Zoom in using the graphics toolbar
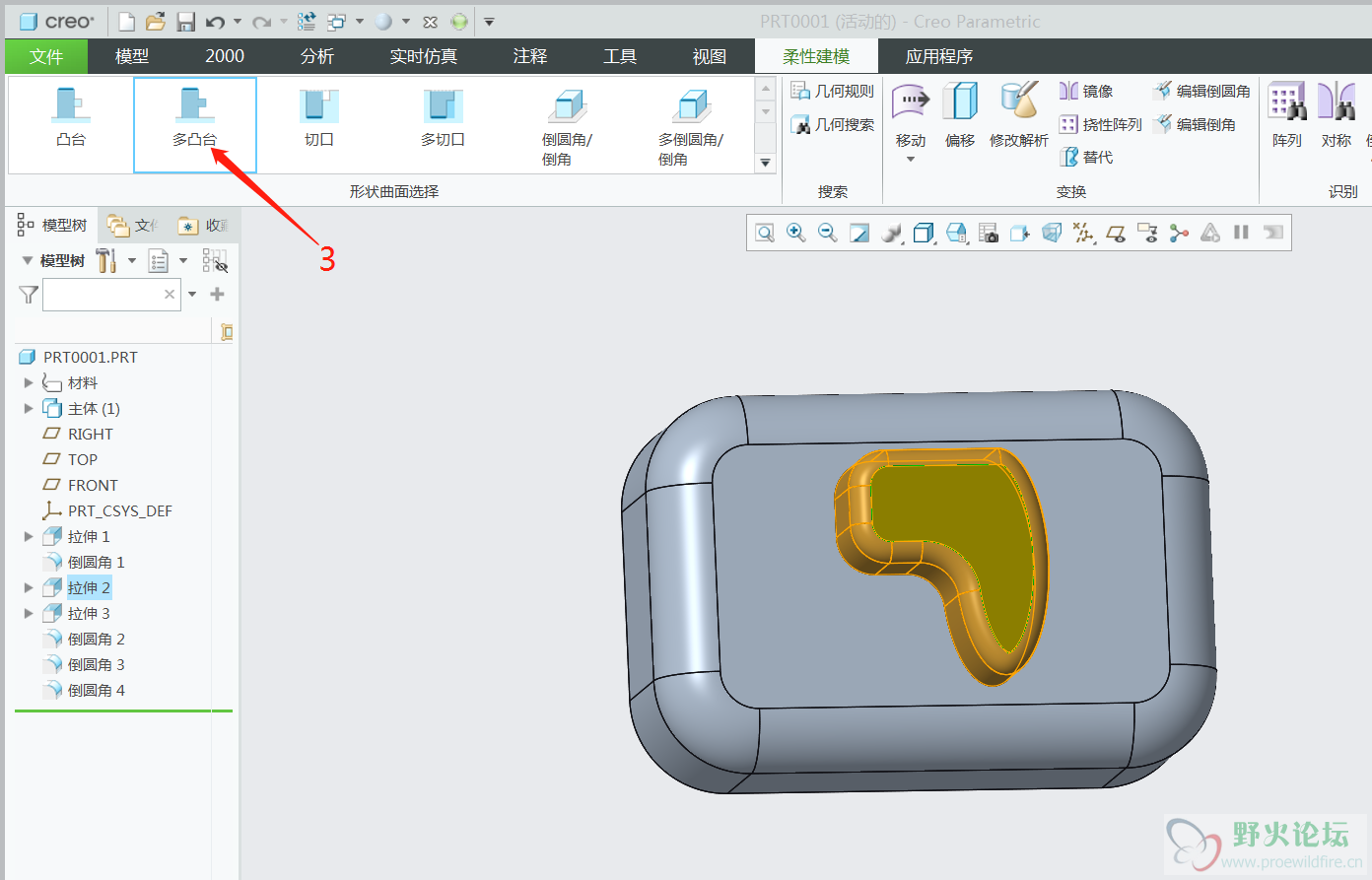The height and width of the screenshot is (880, 1372). [x=796, y=233]
